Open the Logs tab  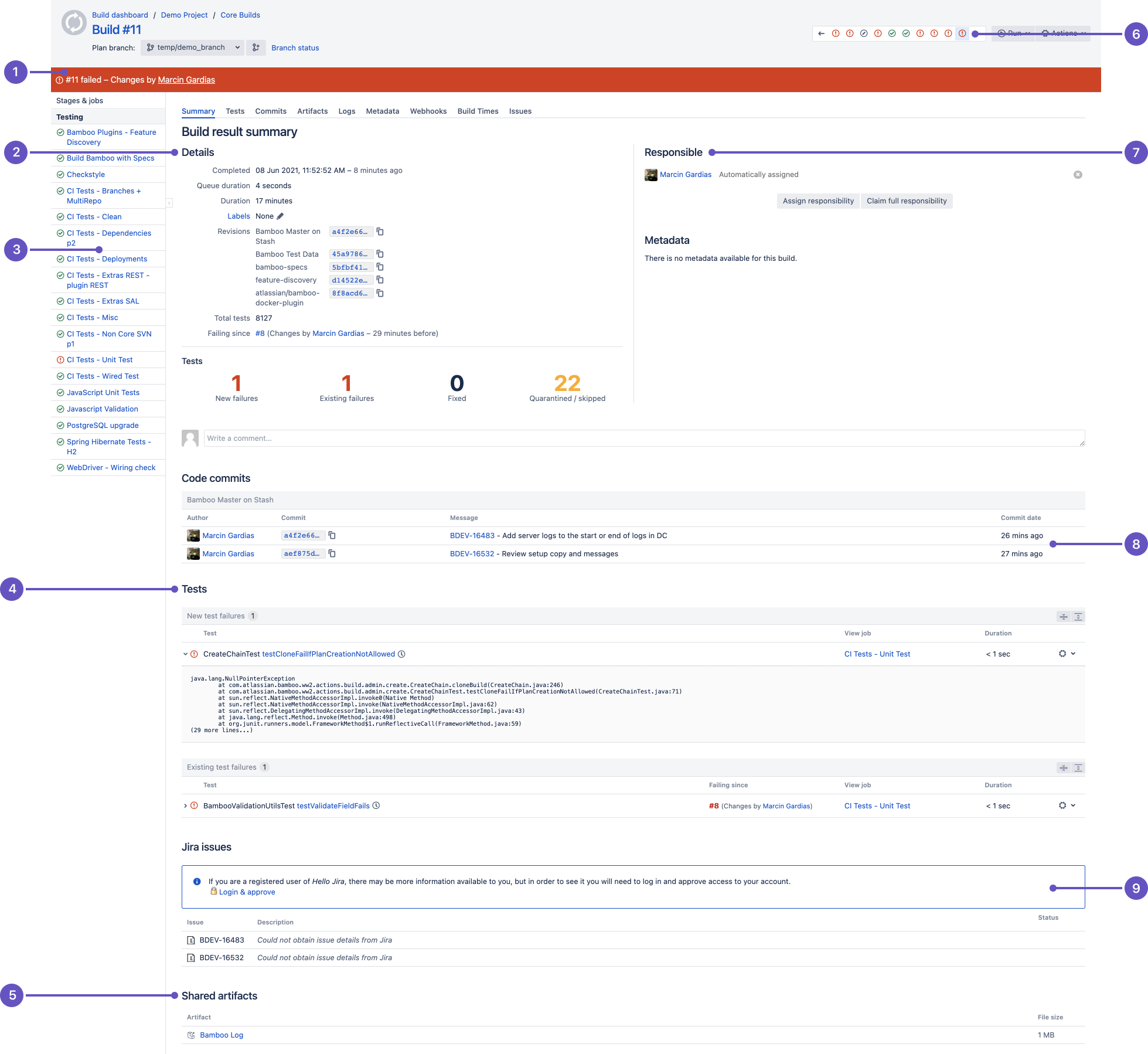347,111
